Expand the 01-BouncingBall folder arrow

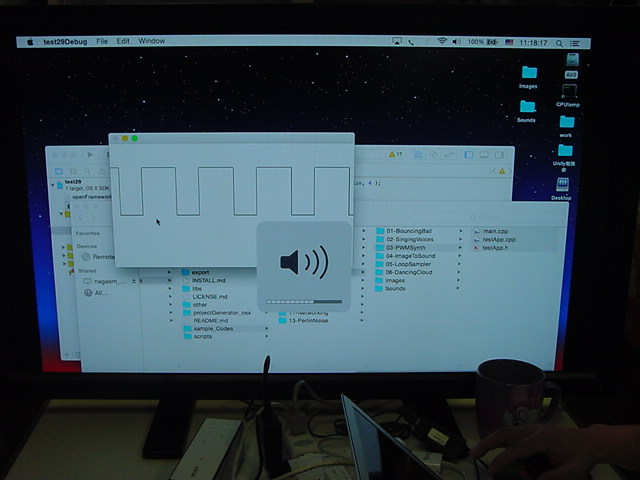[x=460, y=231]
